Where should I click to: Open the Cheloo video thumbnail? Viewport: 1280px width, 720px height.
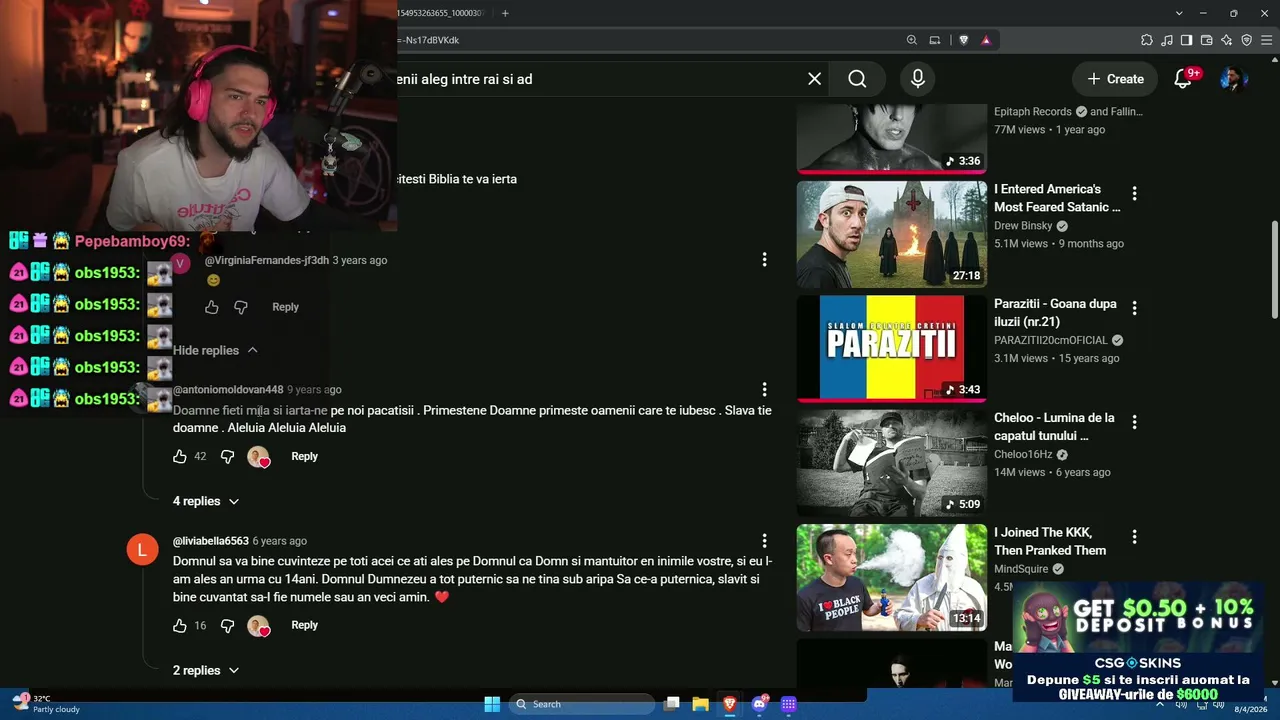(x=891, y=463)
